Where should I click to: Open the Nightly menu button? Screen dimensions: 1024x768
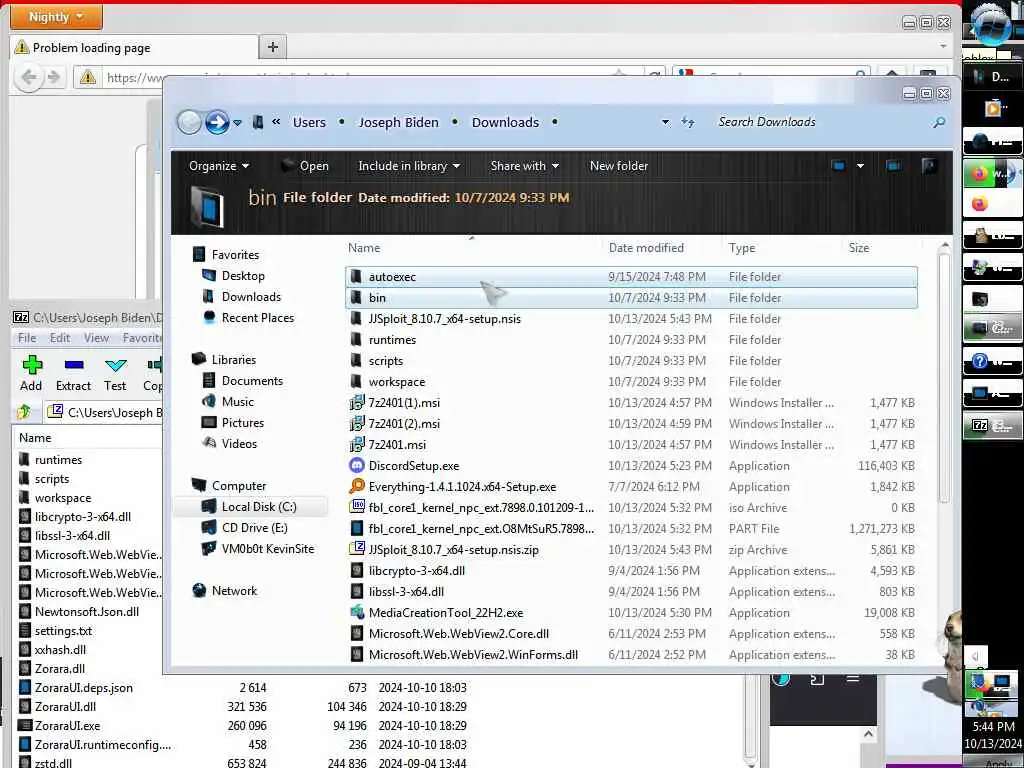pyautogui.click(x=56, y=17)
